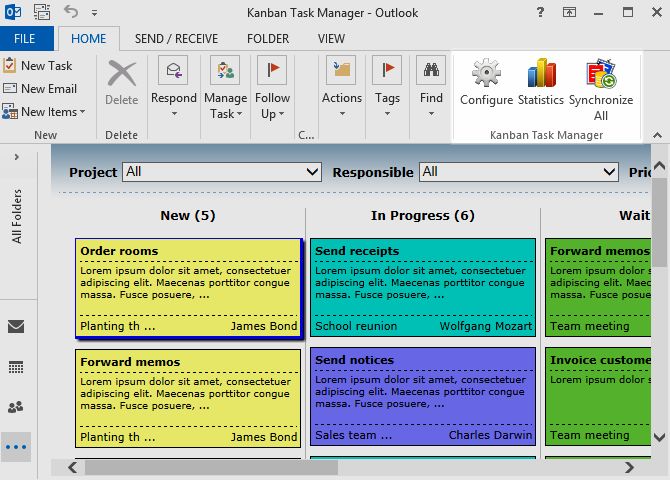670x480 pixels.
Task: Click the New Email button
Action: [x=40, y=89]
